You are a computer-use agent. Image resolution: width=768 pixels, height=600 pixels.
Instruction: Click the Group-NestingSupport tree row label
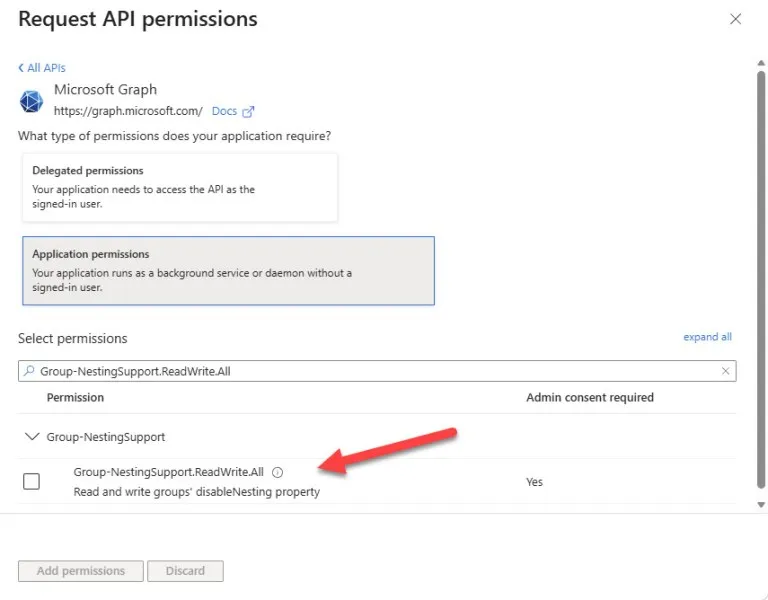(x=106, y=436)
